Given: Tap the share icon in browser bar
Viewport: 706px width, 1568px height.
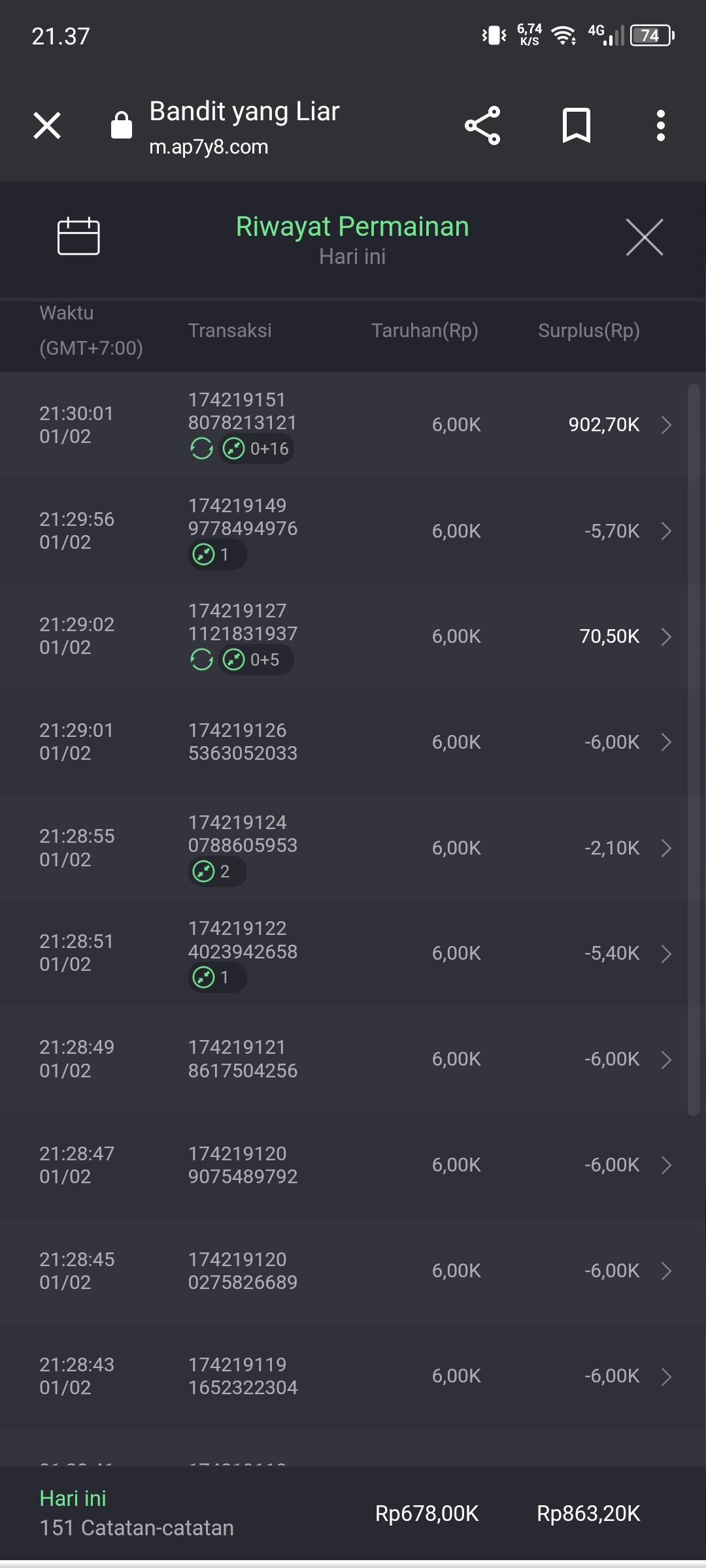Looking at the screenshot, I should [482, 125].
